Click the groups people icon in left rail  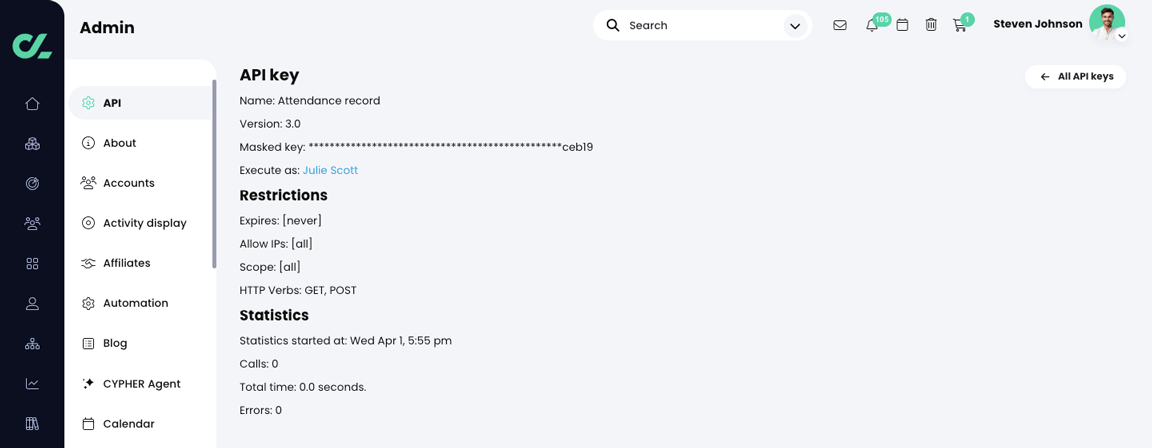pos(32,224)
